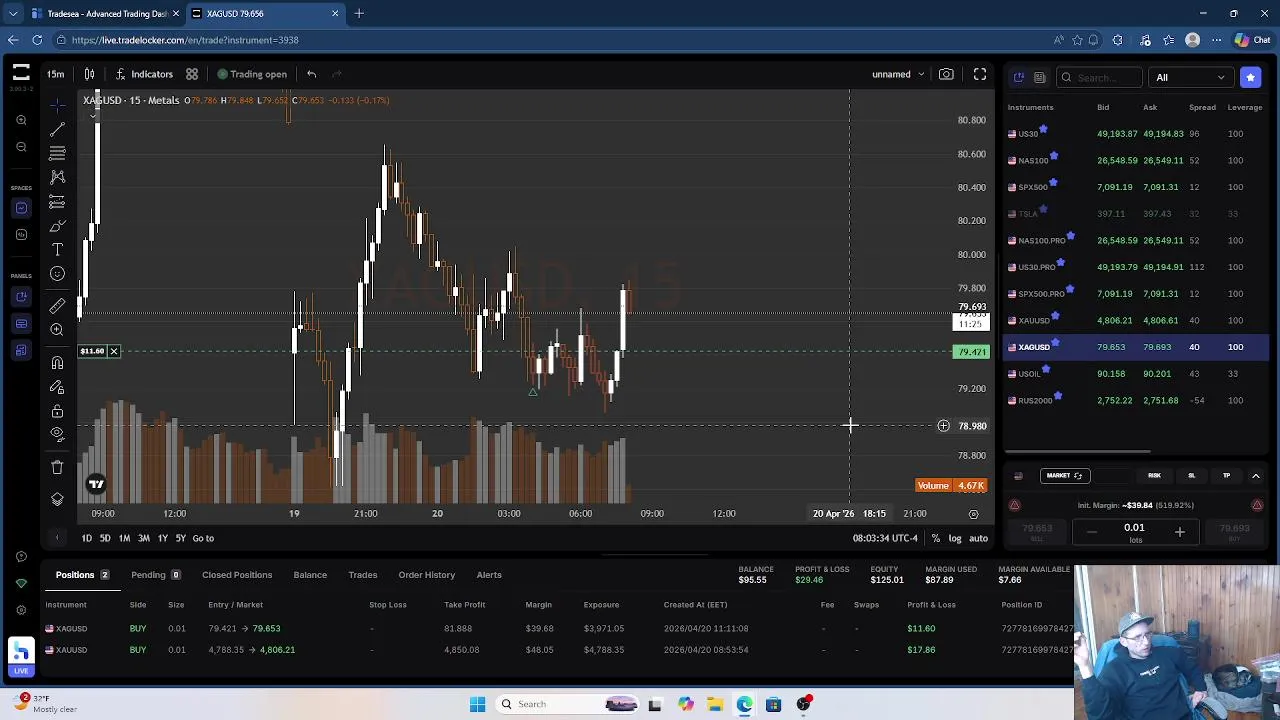Select the XAUUSD instrument in watchlist
This screenshot has height=720, width=1280.
click(1137, 320)
